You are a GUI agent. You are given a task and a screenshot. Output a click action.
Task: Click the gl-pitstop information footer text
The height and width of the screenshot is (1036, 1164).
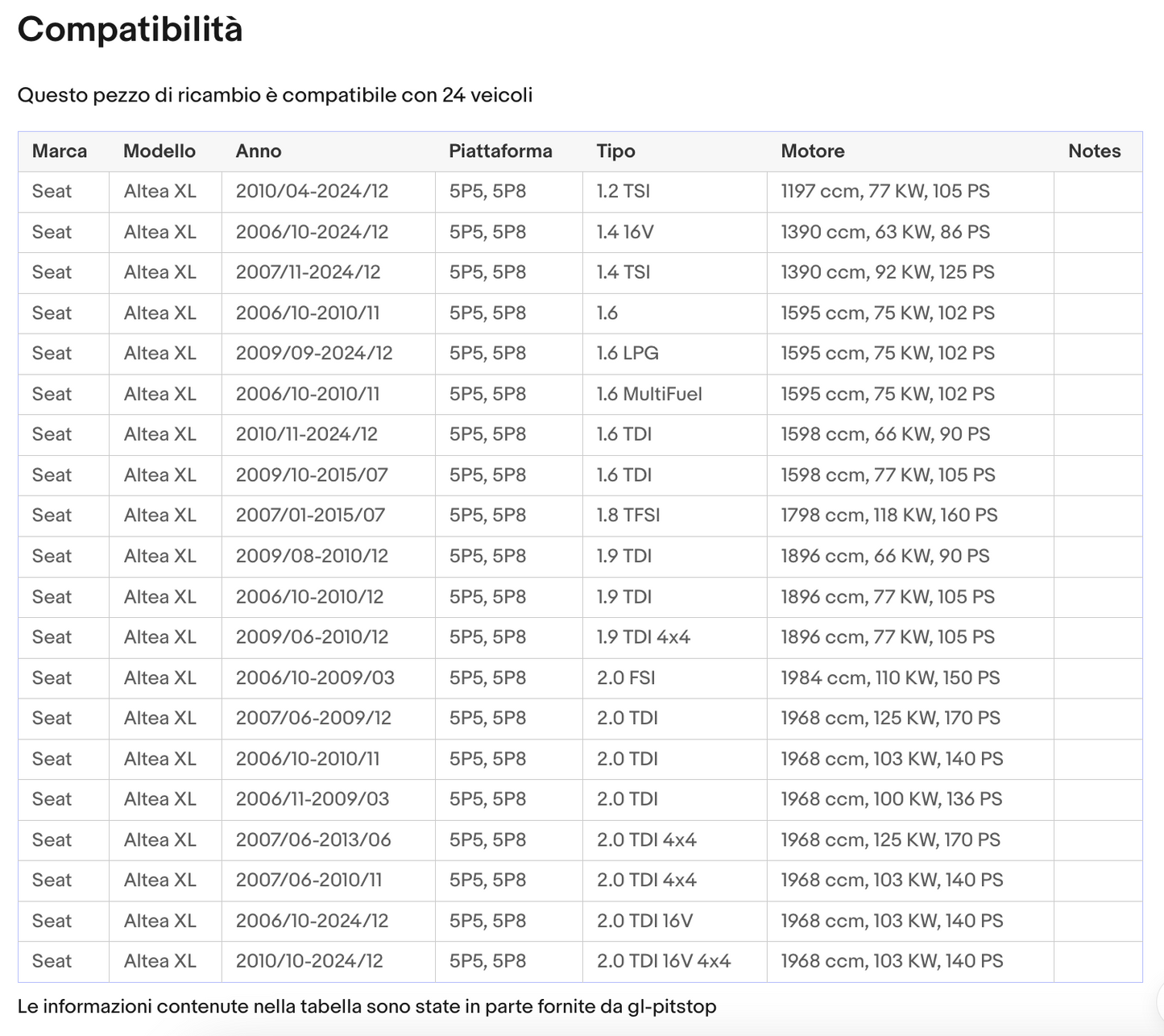point(367,1007)
